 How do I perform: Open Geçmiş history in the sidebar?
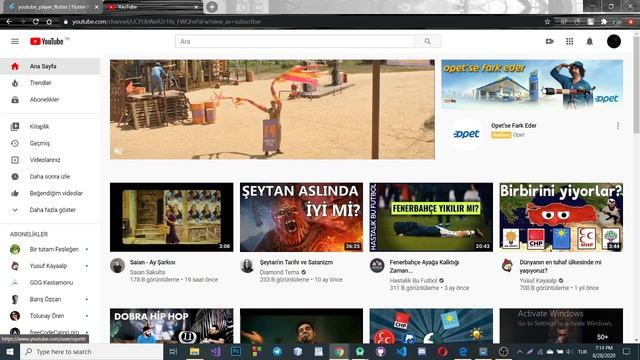(x=50, y=143)
